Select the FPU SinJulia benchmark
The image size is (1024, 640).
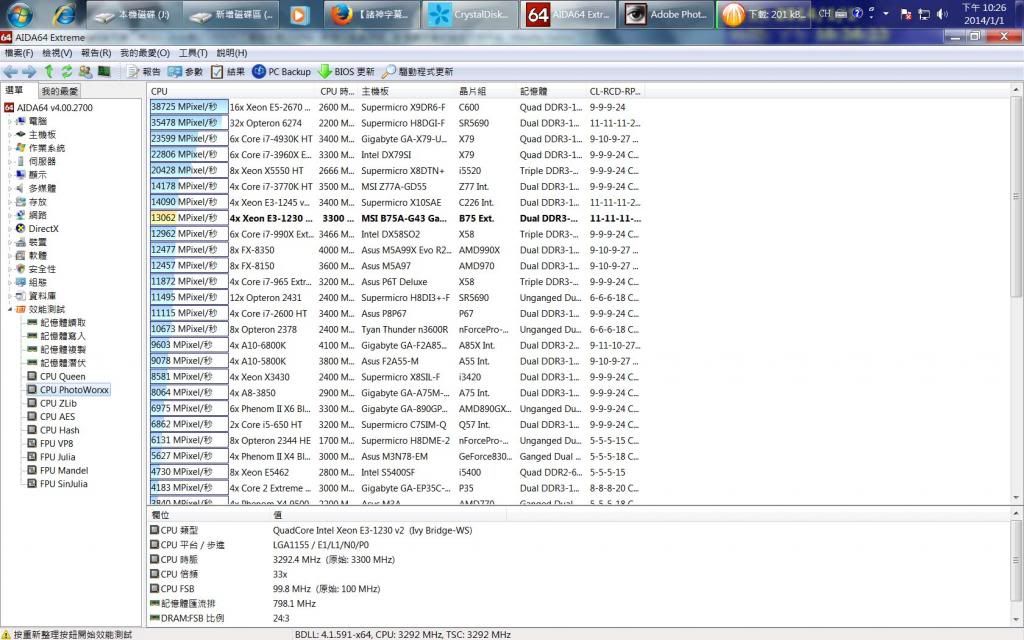[57, 484]
